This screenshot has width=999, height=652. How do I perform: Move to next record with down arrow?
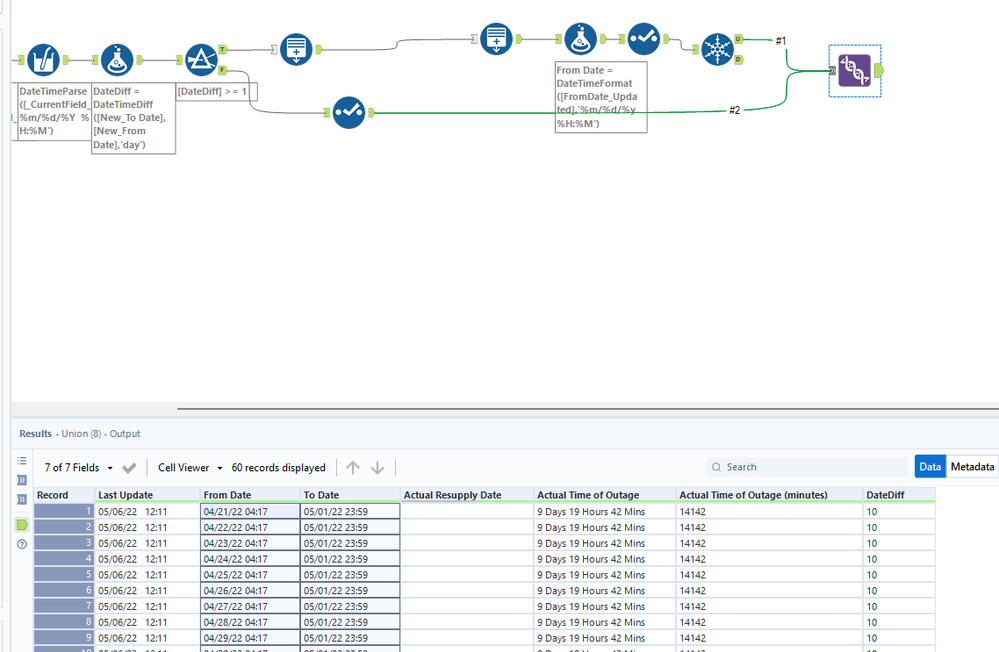pos(377,468)
